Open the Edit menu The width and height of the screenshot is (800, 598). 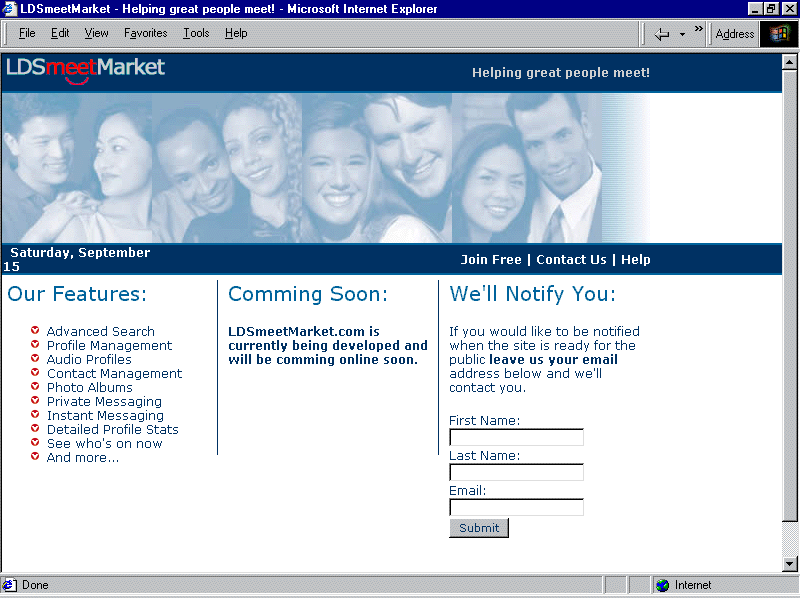click(x=60, y=33)
